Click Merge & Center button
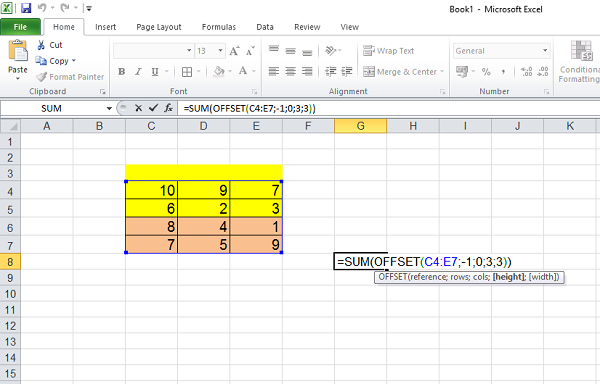 tap(399, 72)
